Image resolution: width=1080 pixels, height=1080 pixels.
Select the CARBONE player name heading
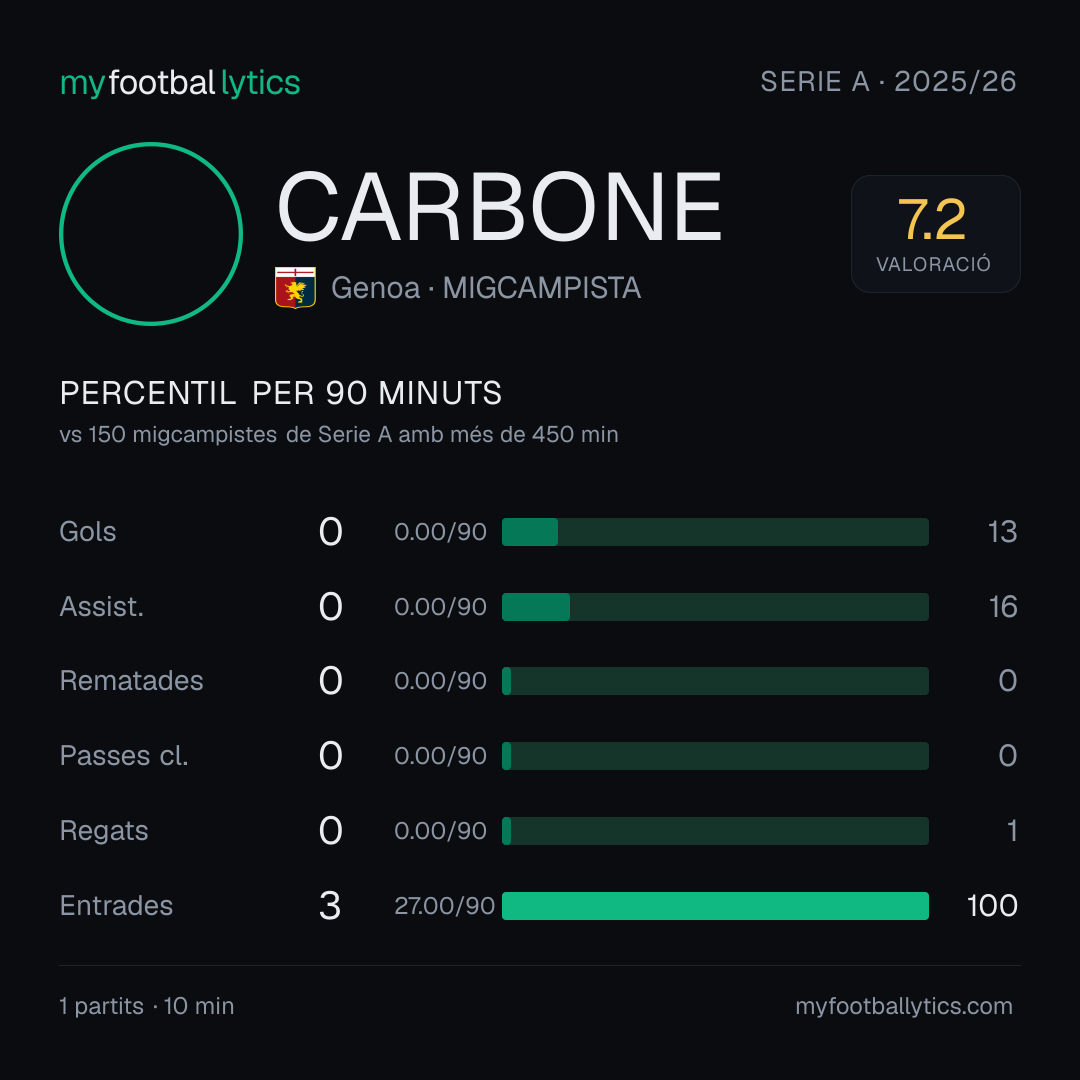point(499,207)
